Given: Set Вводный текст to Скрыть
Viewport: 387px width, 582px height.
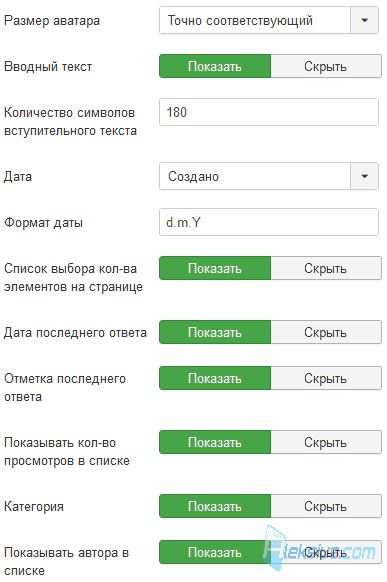Looking at the screenshot, I should (x=326, y=66).
